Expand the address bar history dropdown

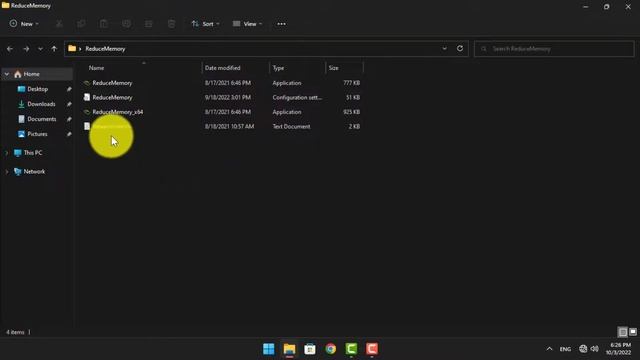444,49
